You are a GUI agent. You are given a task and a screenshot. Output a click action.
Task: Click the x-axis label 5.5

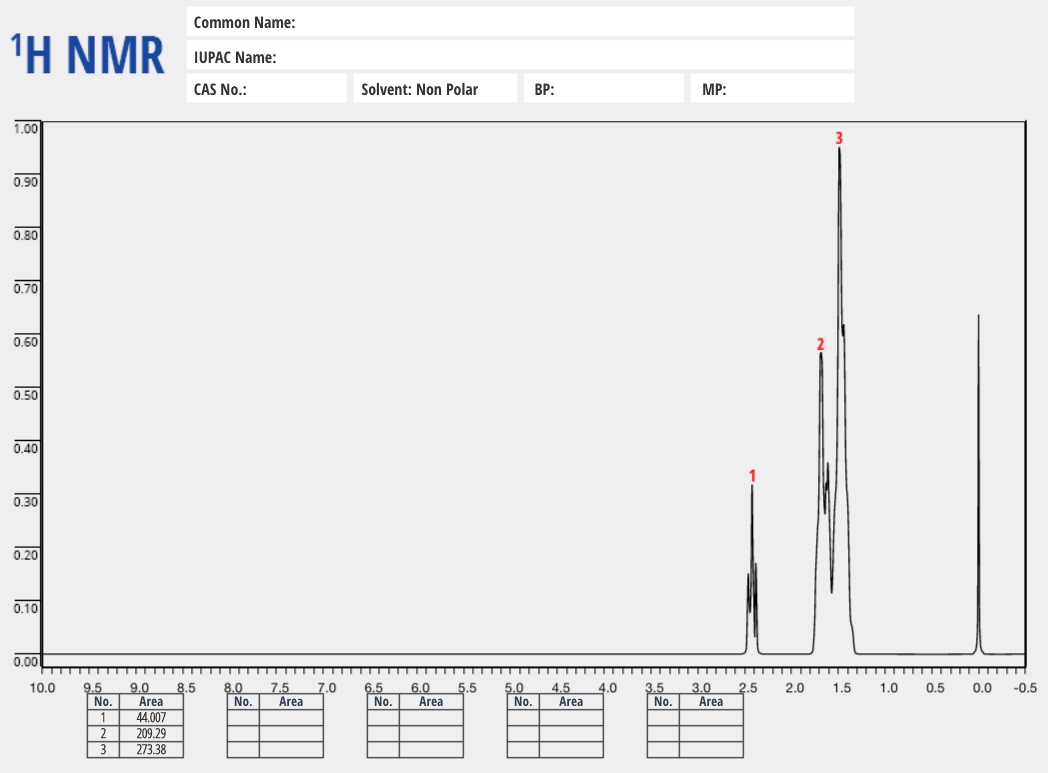click(467, 687)
